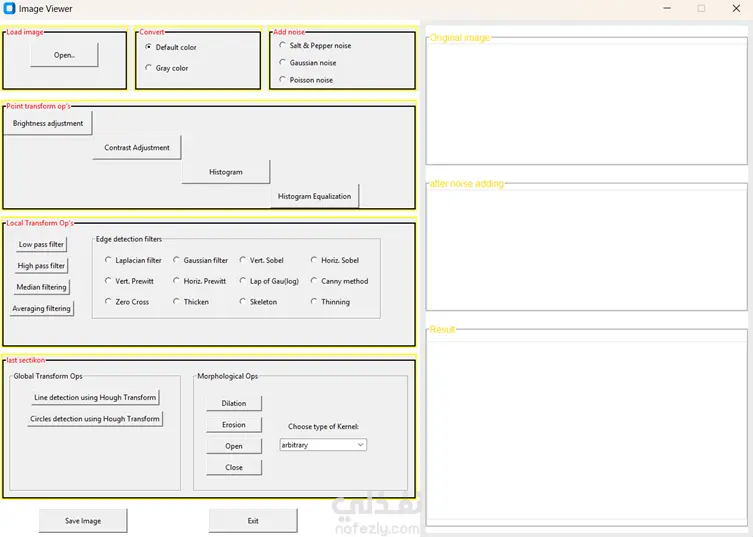Run Line detection using Hough Transform
Screen dimensions: 753x537
(x=95, y=397)
